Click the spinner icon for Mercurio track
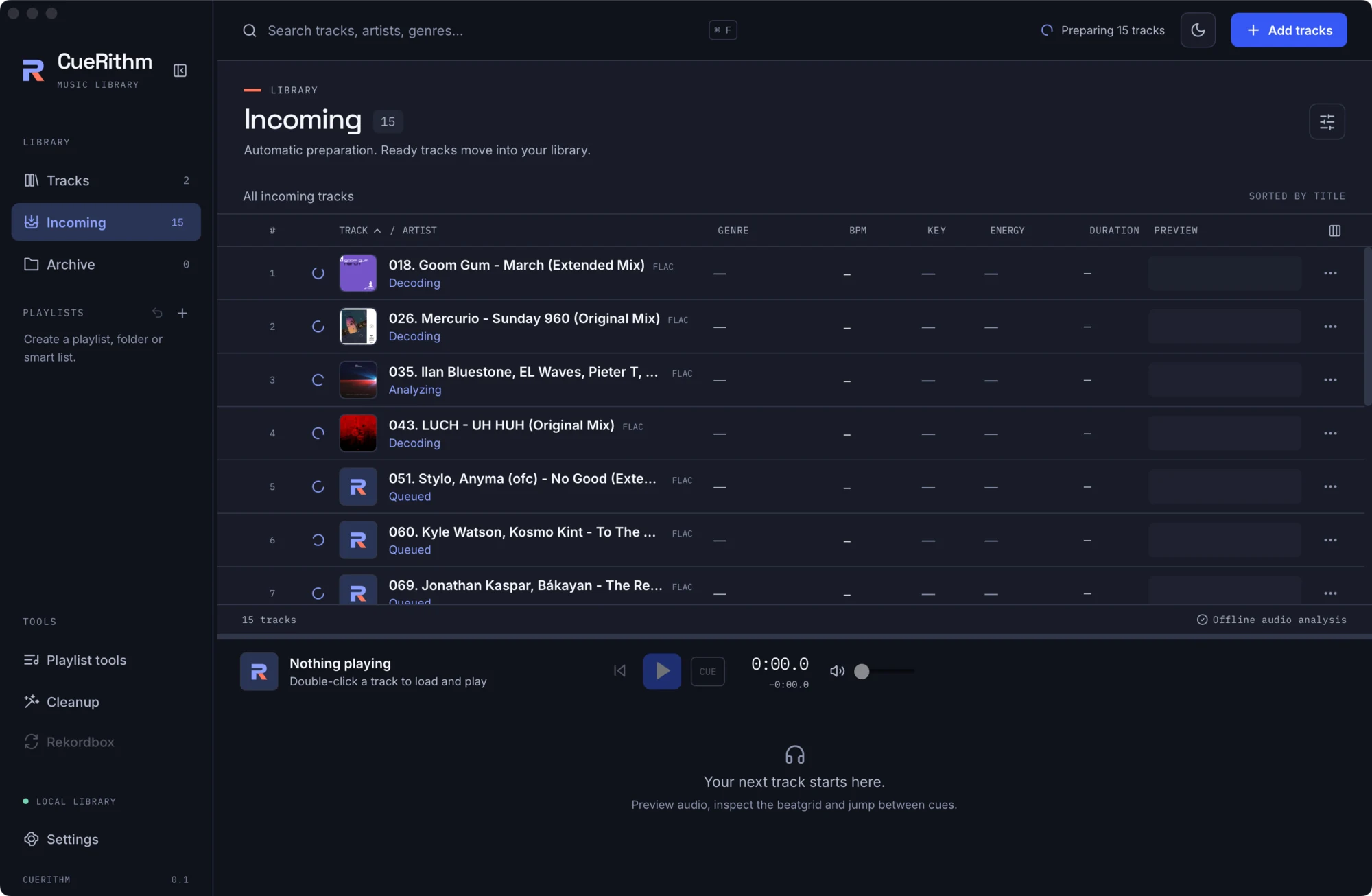This screenshot has height=896, width=1372. [318, 327]
